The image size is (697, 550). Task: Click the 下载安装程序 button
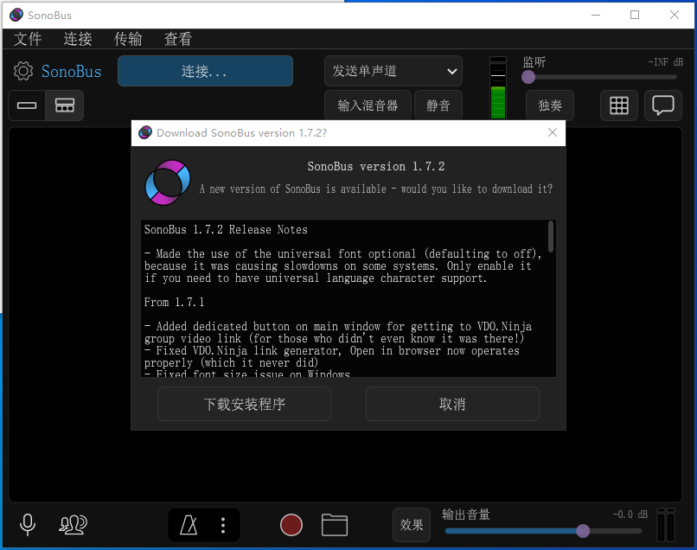(244, 404)
